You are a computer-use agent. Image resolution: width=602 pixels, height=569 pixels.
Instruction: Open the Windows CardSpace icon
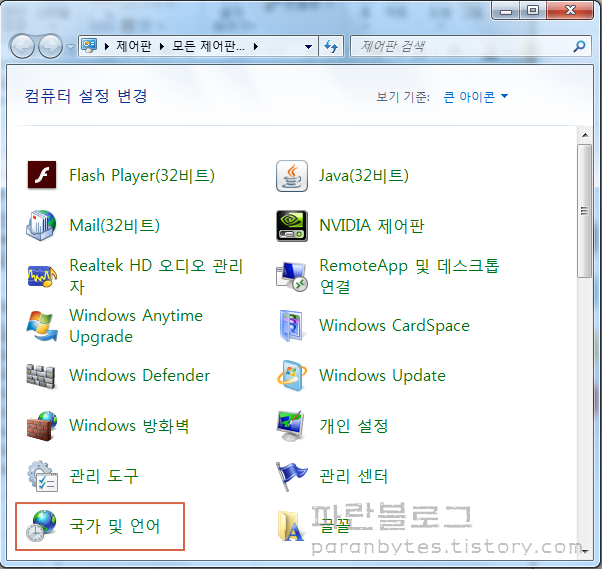click(x=291, y=326)
